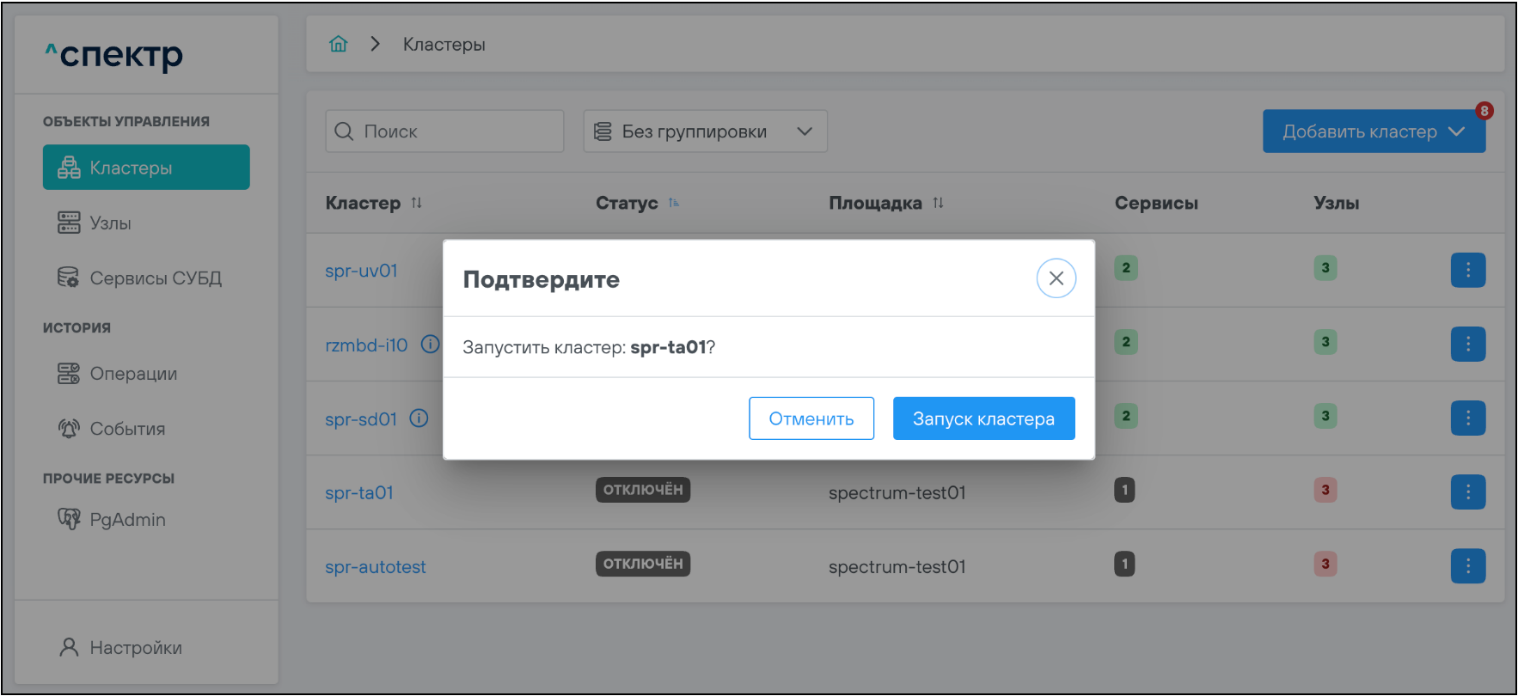Click info icon next to rzmbd-i10
The height and width of the screenshot is (696, 1518).
[430, 345]
